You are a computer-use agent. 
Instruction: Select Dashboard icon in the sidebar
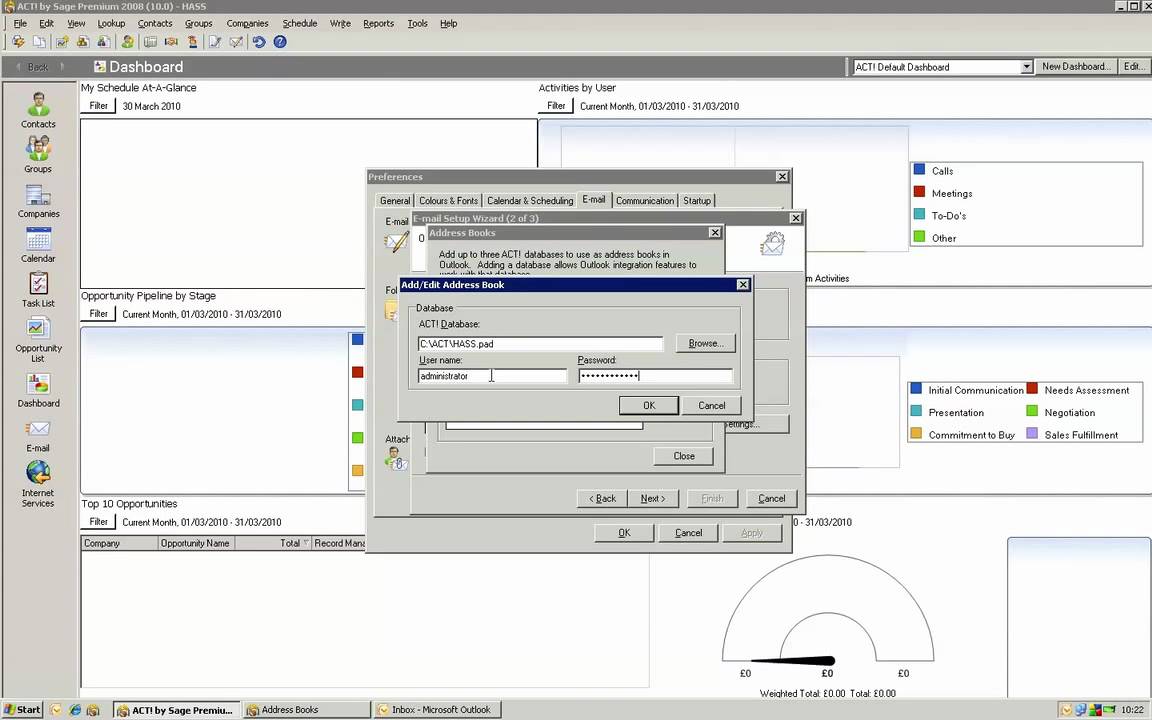[x=38, y=389]
